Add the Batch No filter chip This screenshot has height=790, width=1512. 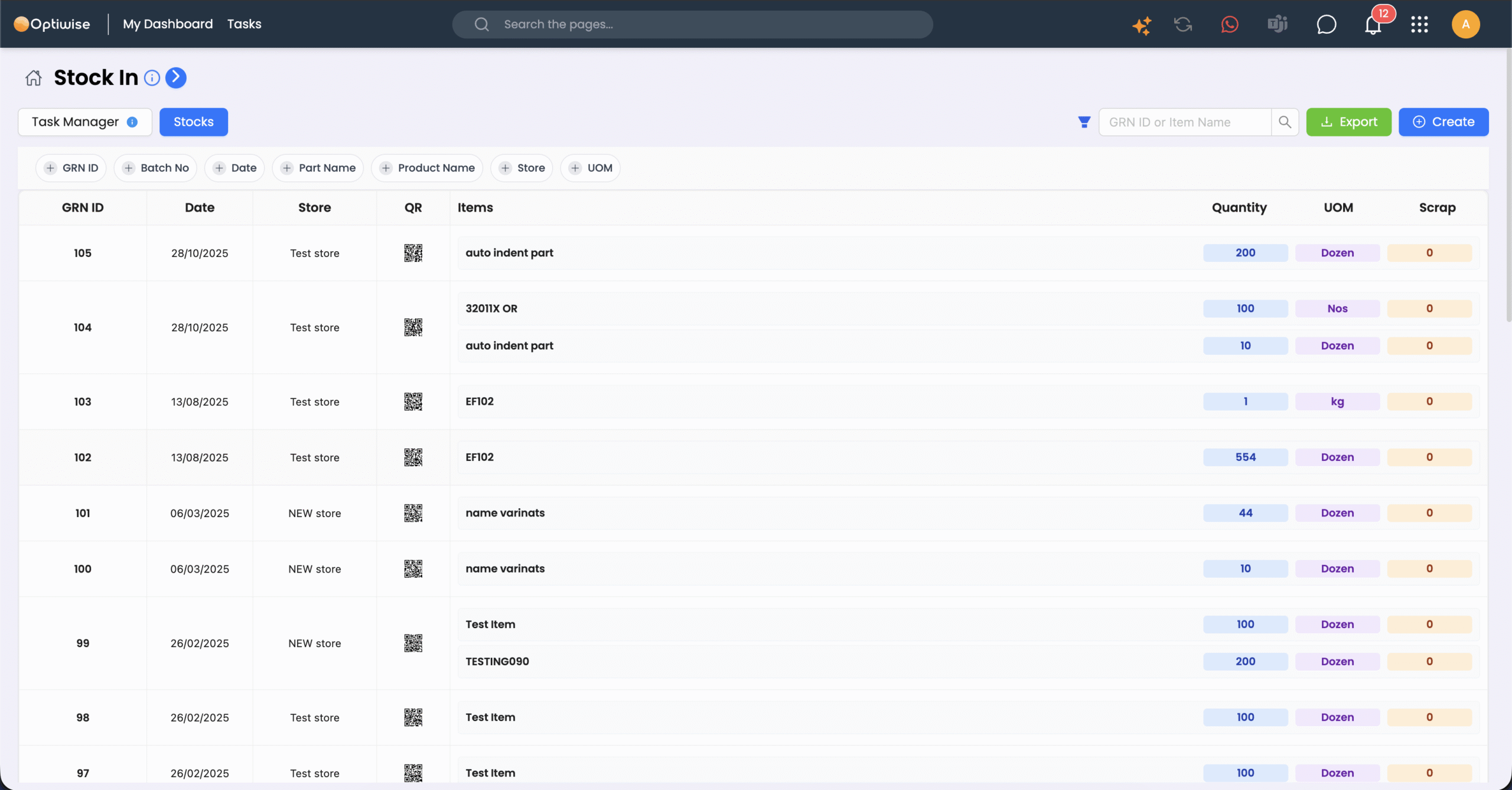155,168
